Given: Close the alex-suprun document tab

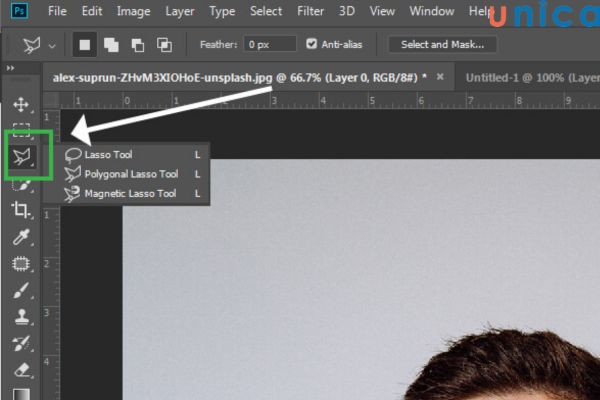Looking at the screenshot, I should [x=440, y=77].
